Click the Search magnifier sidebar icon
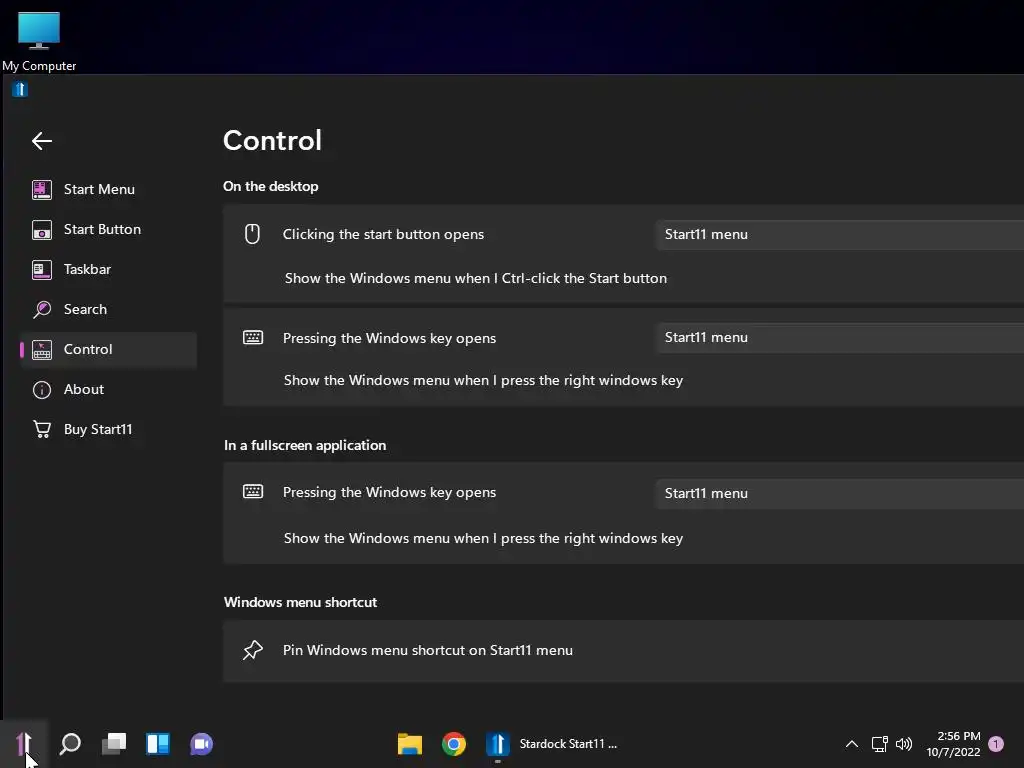 [42, 310]
